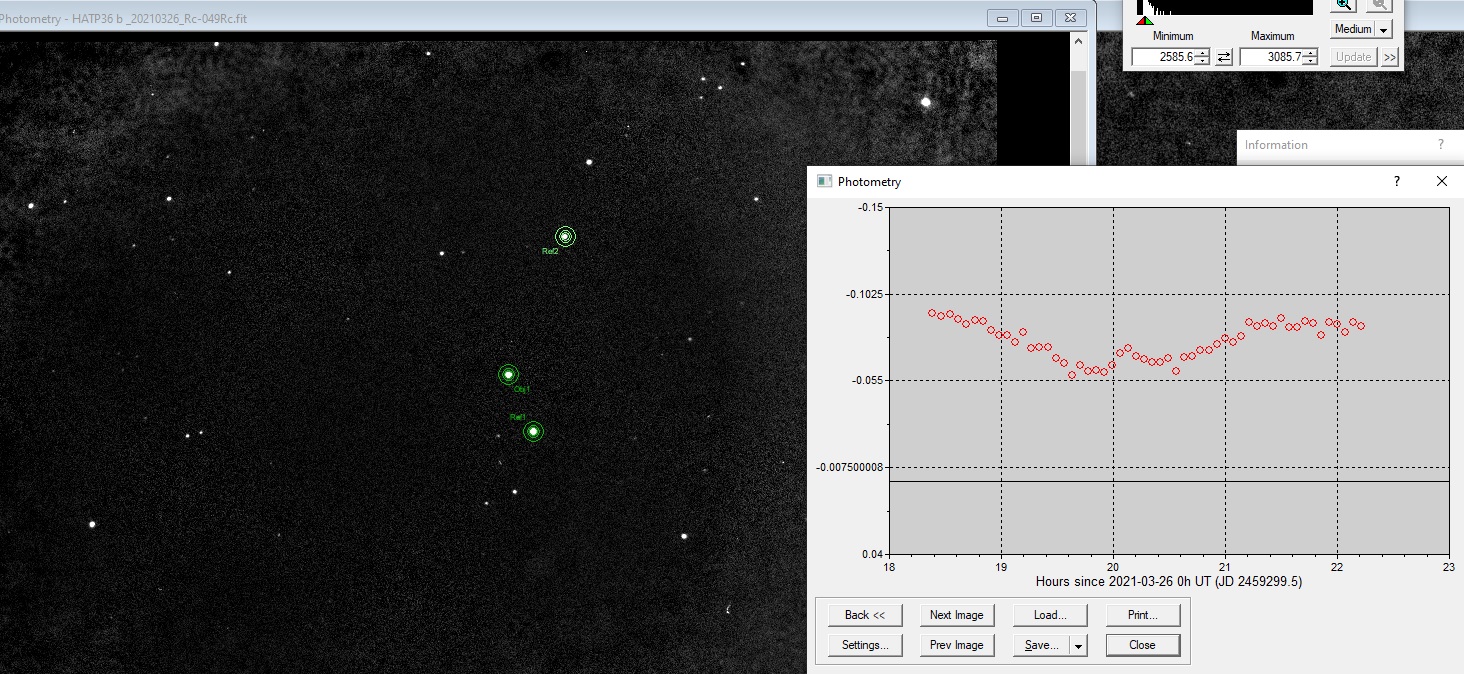
Task: Swap minimum and maximum values with arrows icon
Action: pos(1224,57)
